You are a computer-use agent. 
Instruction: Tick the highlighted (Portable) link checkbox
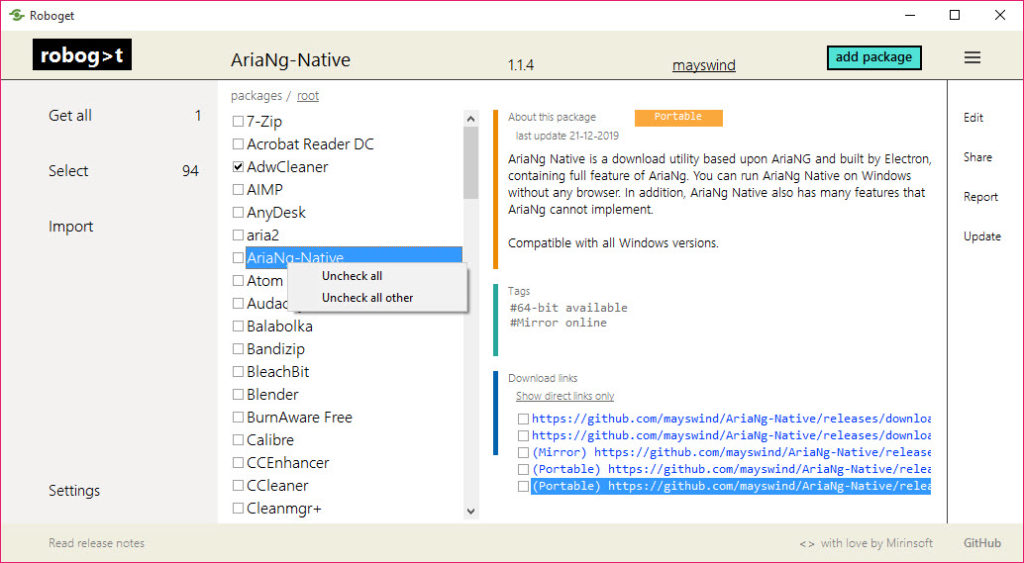coord(523,487)
